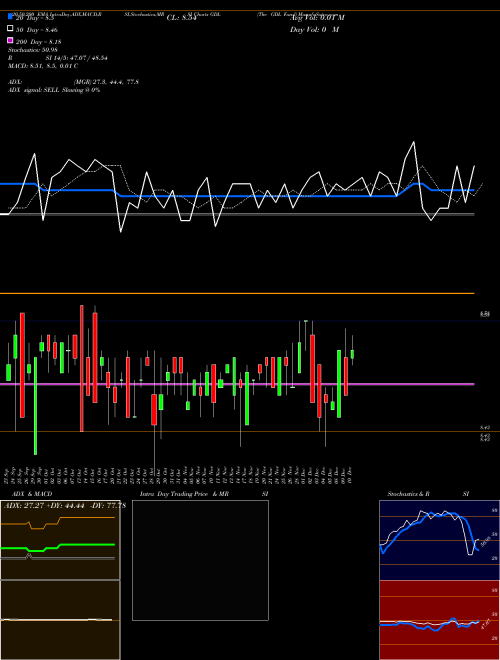500x660 pixels.
Task: Open the MACD mini chart below ADX
Action: click(x=60, y=620)
